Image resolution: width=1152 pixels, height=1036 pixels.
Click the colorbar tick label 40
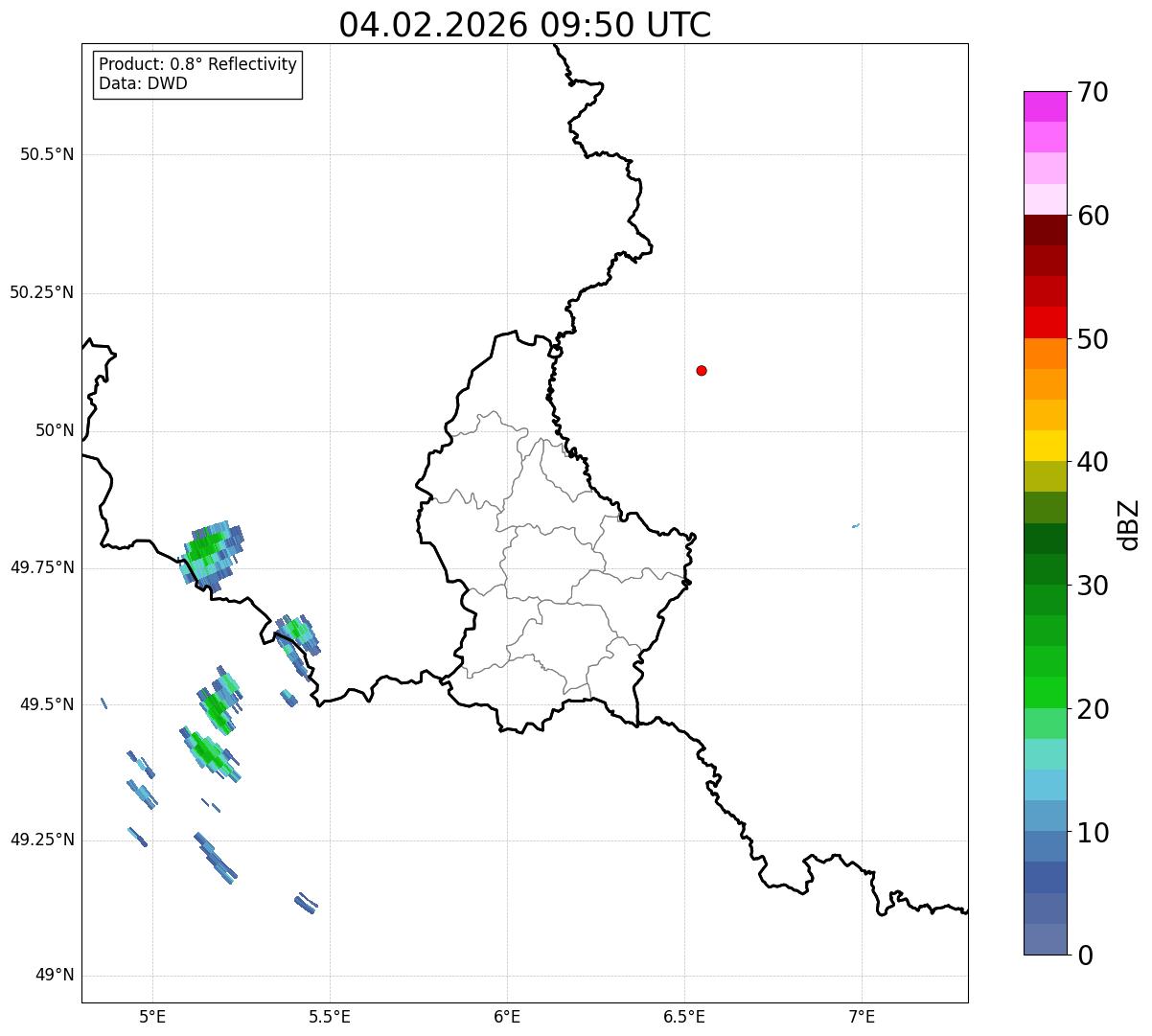pos(1093,462)
